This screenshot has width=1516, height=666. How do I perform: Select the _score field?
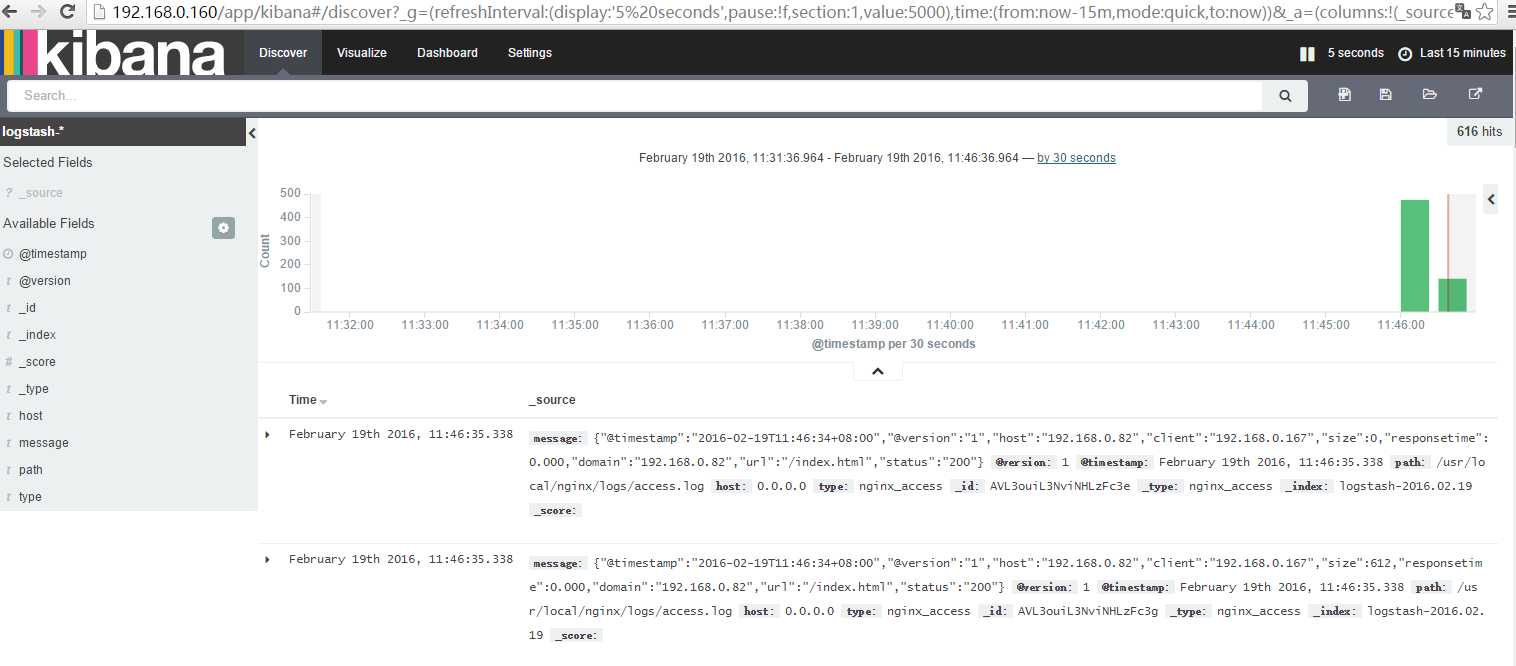click(x=37, y=362)
